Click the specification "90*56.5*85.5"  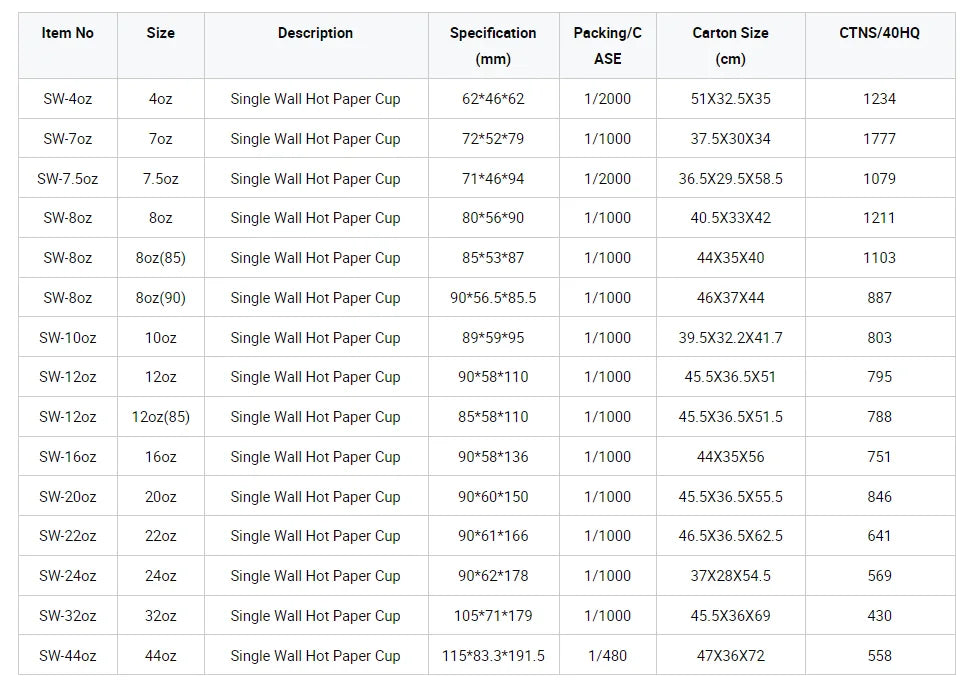[x=493, y=298]
